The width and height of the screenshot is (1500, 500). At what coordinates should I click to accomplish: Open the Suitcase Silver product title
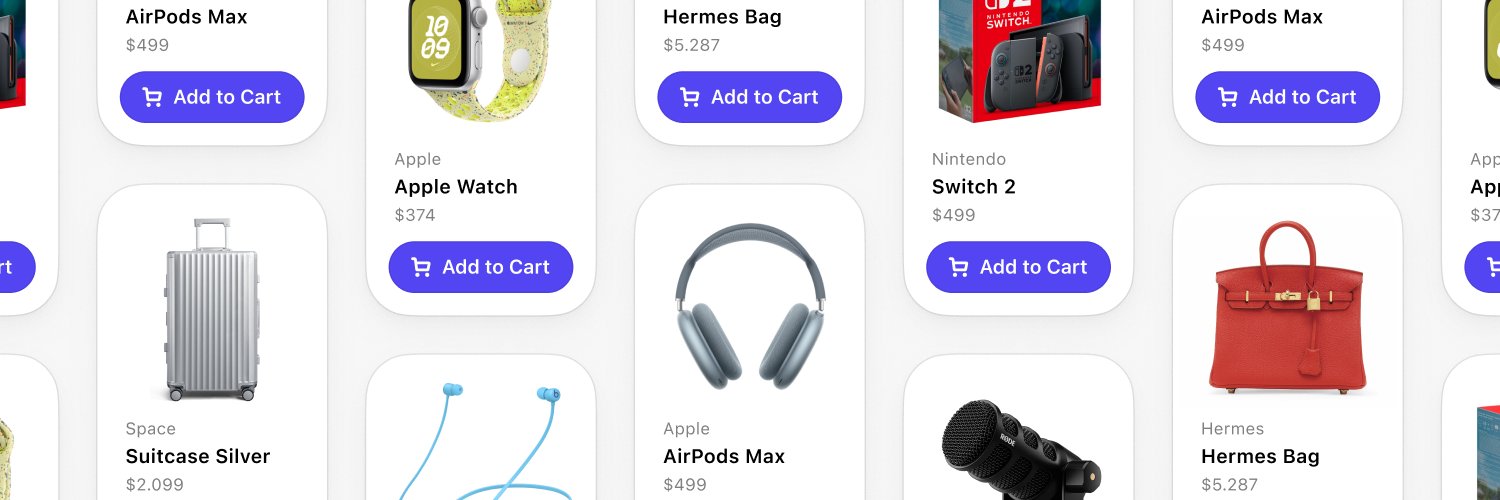(x=198, y=456)
